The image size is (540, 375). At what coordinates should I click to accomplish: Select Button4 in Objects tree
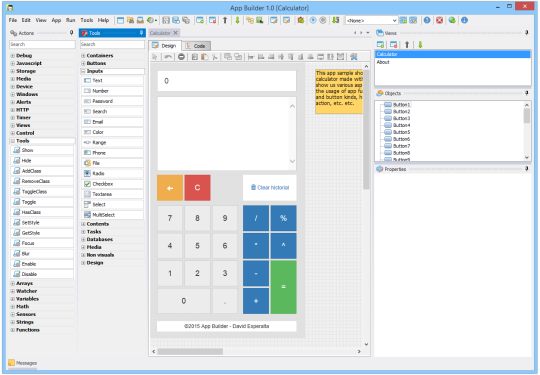click(402, 125)
